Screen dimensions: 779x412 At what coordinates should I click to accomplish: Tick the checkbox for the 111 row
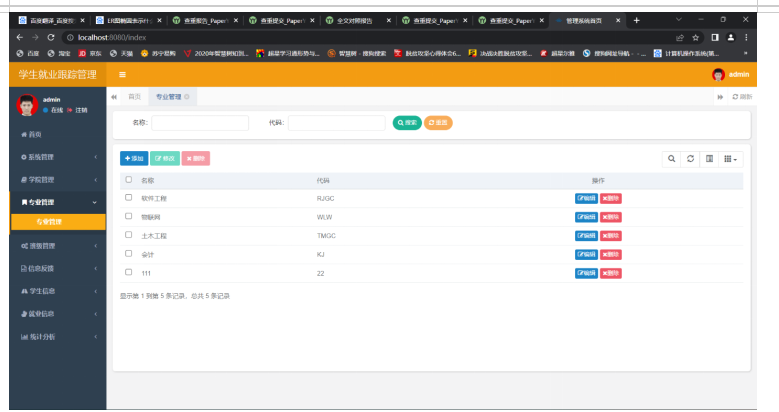point(129,272)
